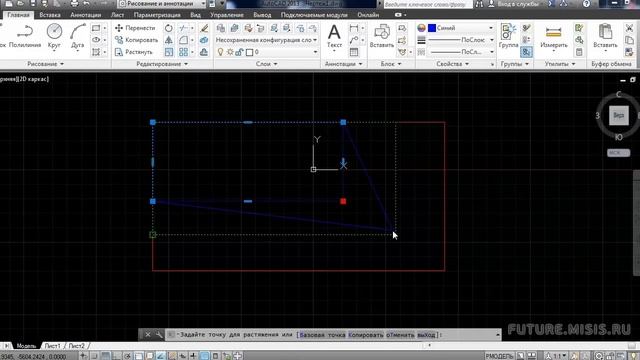
Task: Click the Paste (Вставить) clipboard icon
Action: tap(605, 37)
